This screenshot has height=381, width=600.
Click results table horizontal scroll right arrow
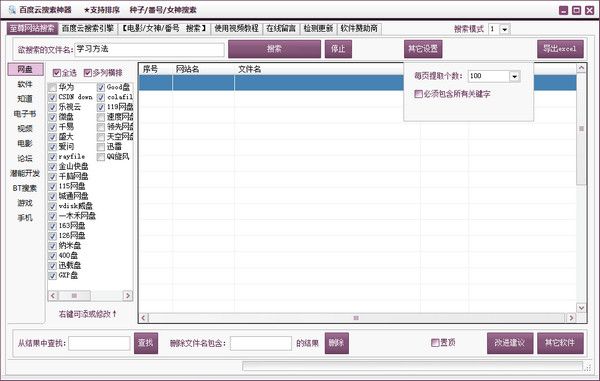[572, 318]
